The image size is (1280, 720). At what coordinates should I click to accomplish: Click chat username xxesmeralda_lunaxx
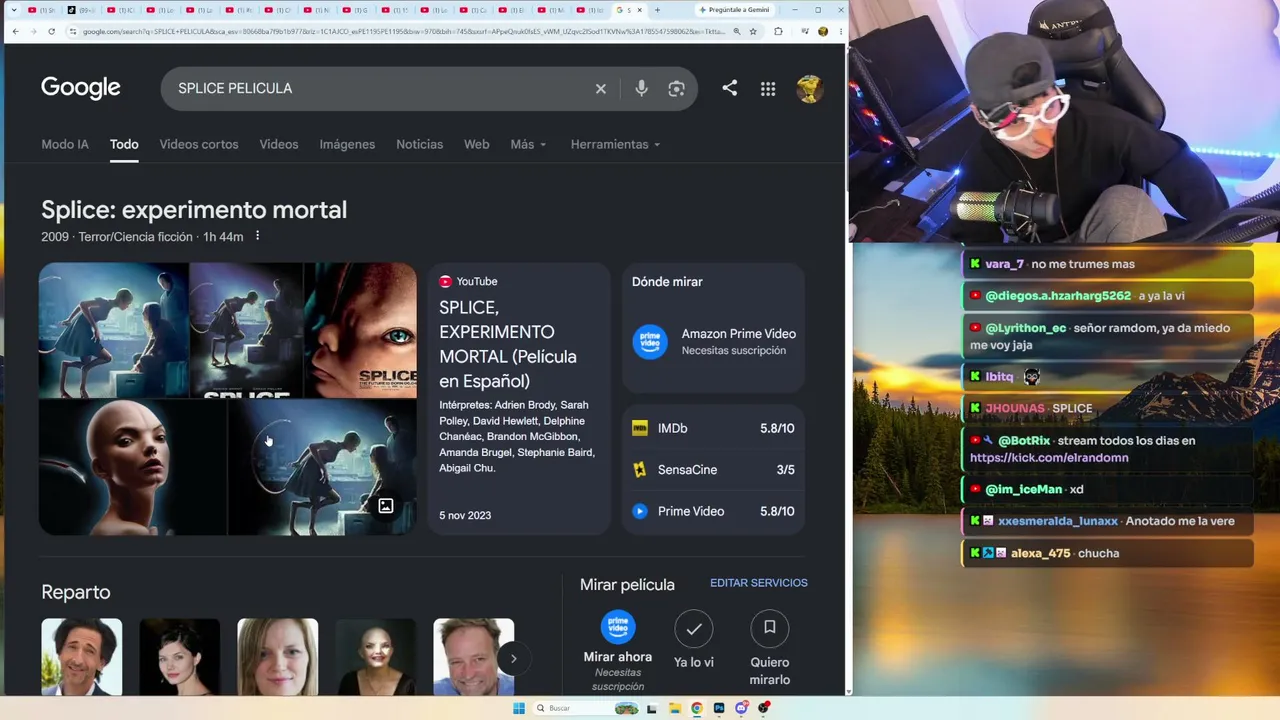tap(1058, 521)
